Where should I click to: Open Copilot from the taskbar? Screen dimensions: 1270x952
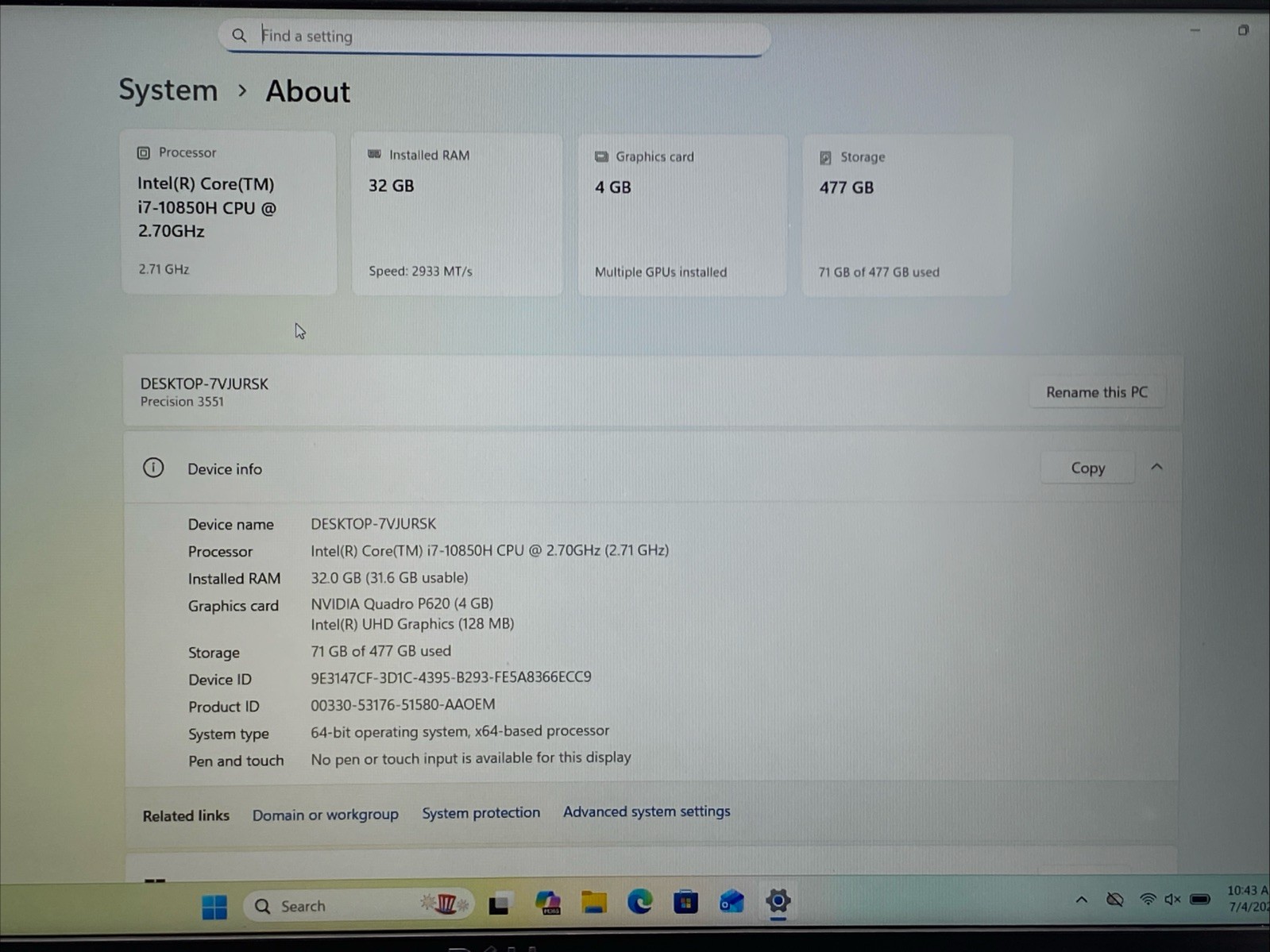547,903
